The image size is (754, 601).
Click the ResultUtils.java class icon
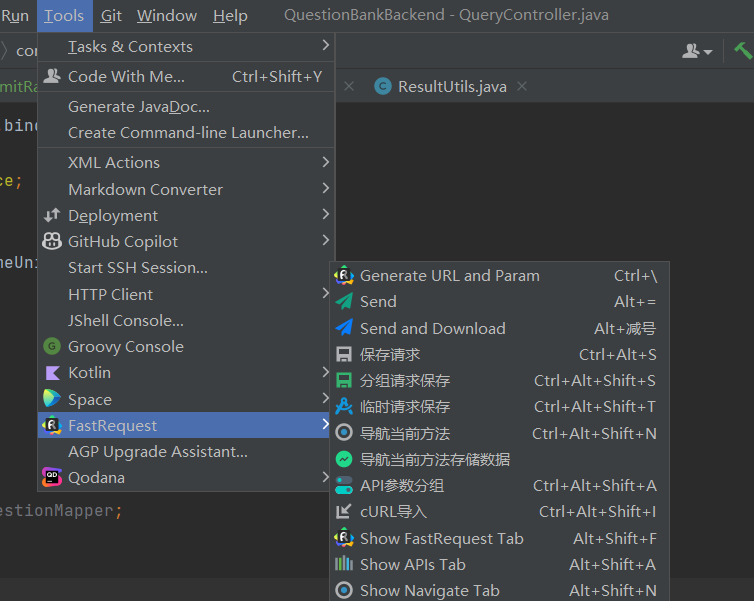[x=383, y=87]
